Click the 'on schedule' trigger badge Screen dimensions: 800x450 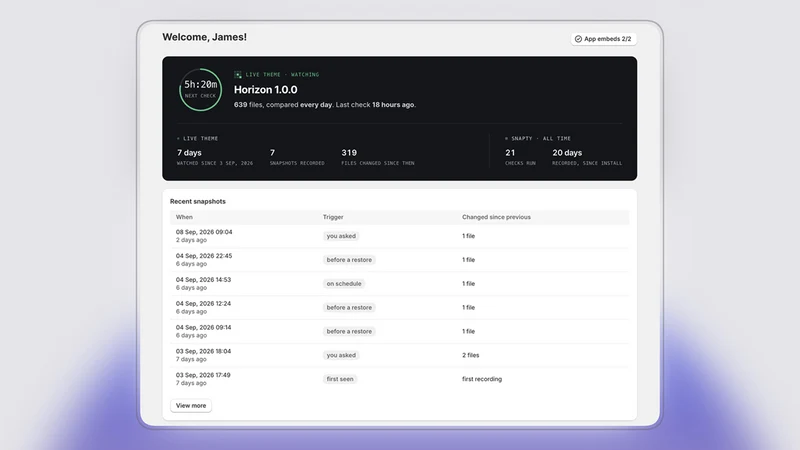344,284
